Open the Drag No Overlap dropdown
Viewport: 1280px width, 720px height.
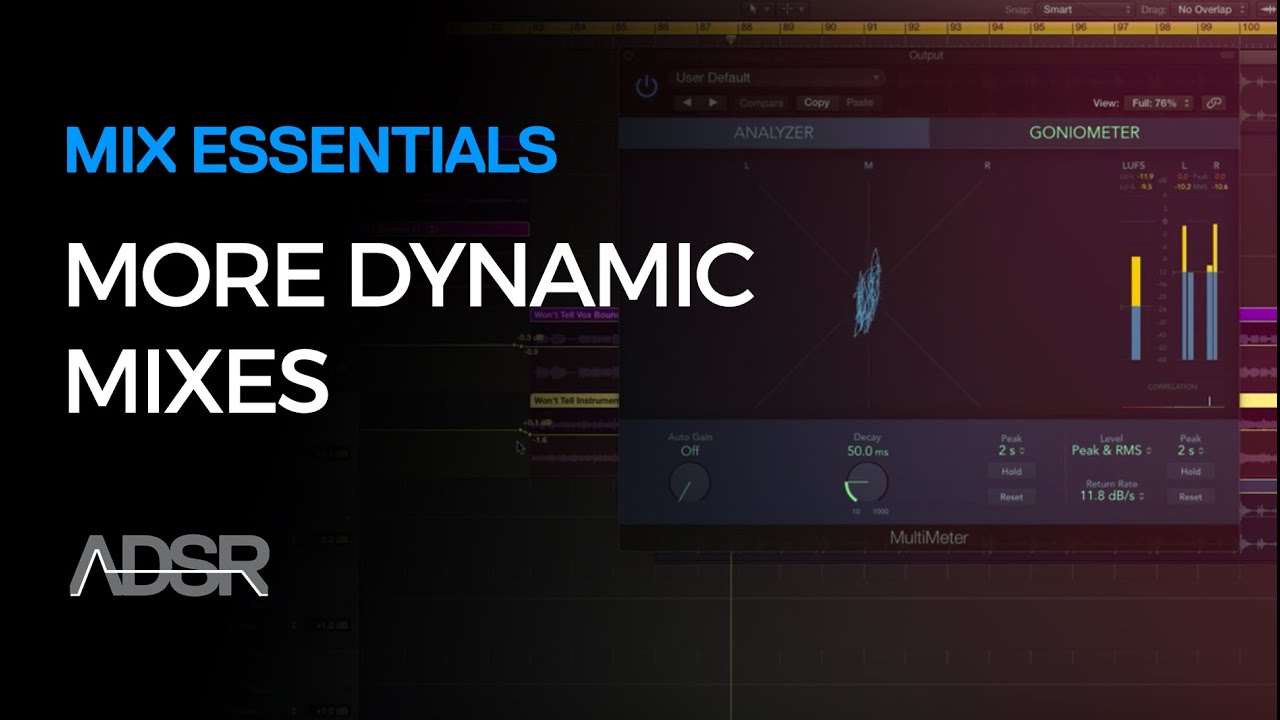click(1211, 9)
